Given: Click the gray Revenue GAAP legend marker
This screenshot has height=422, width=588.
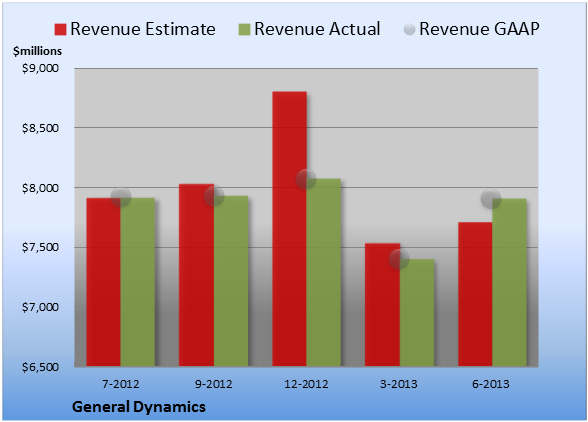Looking at the screenshot, I should pos(410,29).
